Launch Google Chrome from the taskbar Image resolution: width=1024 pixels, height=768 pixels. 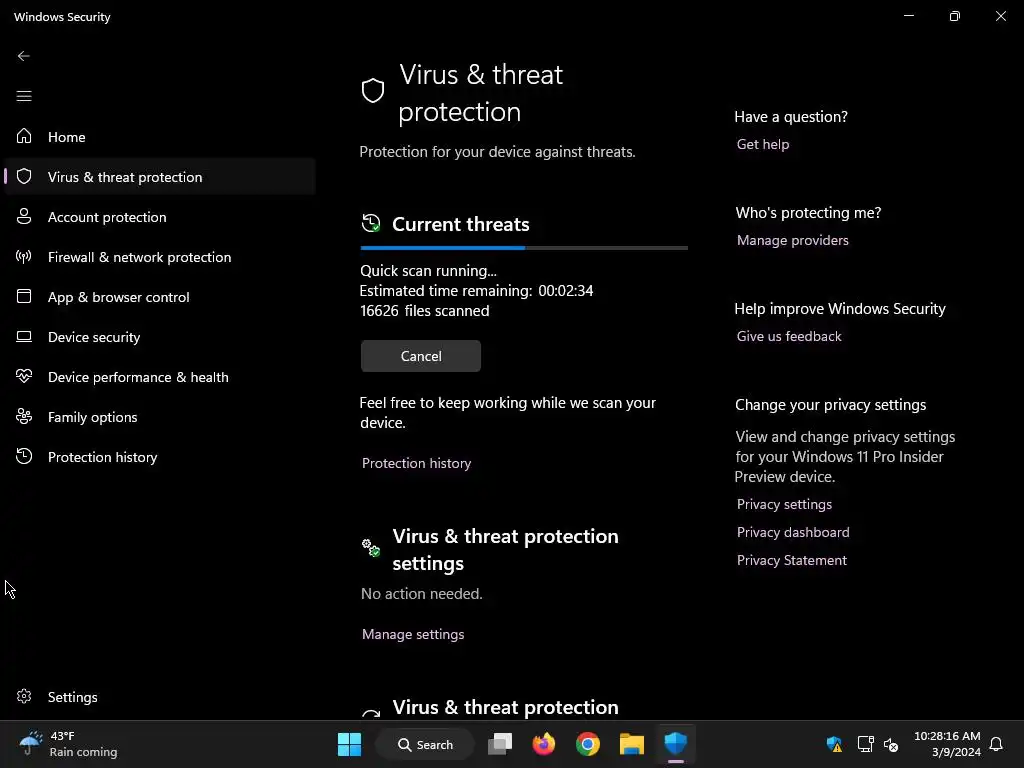click(x=588, y=744)
